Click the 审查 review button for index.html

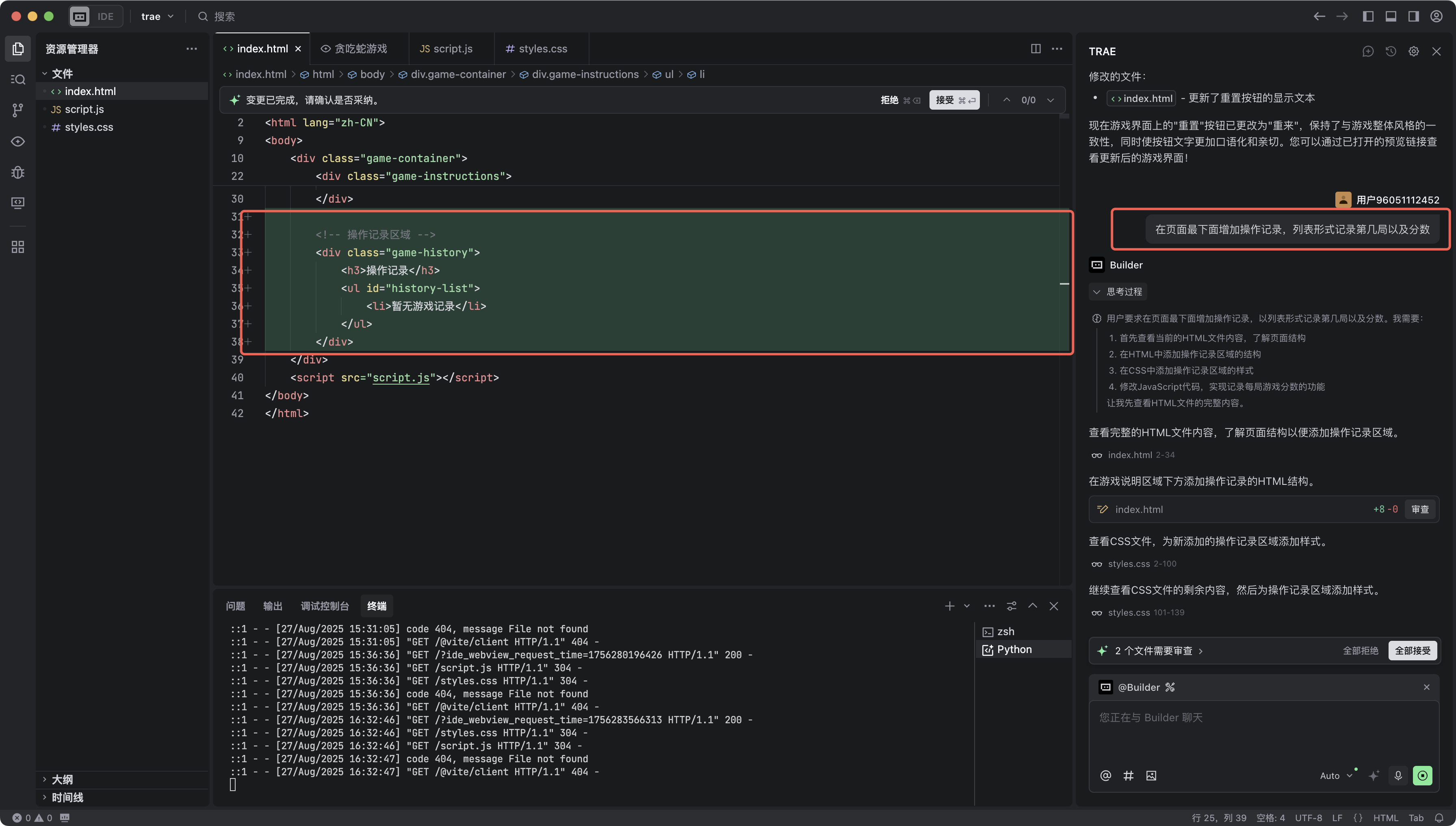coord(1420,509)
